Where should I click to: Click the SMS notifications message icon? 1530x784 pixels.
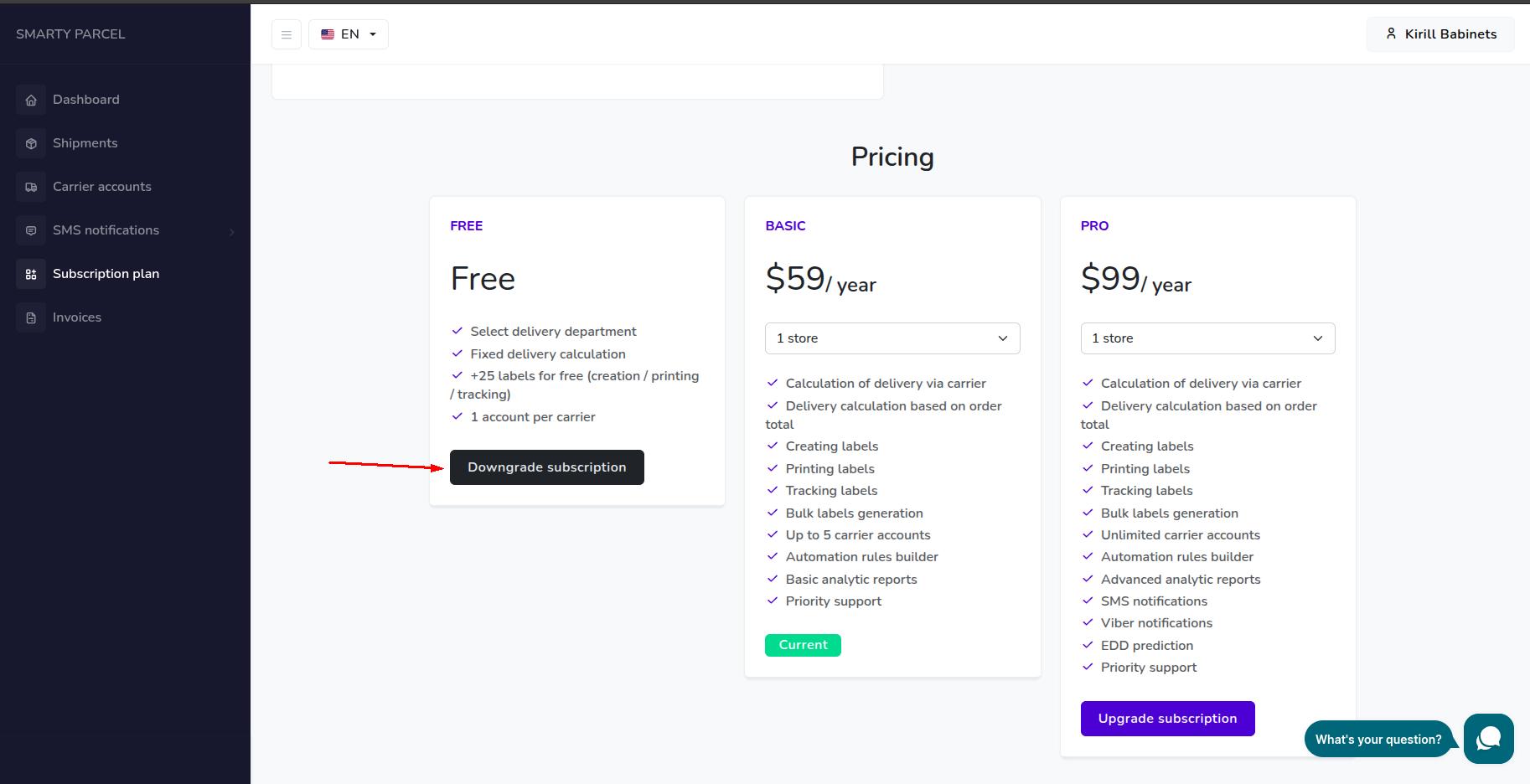31,231
